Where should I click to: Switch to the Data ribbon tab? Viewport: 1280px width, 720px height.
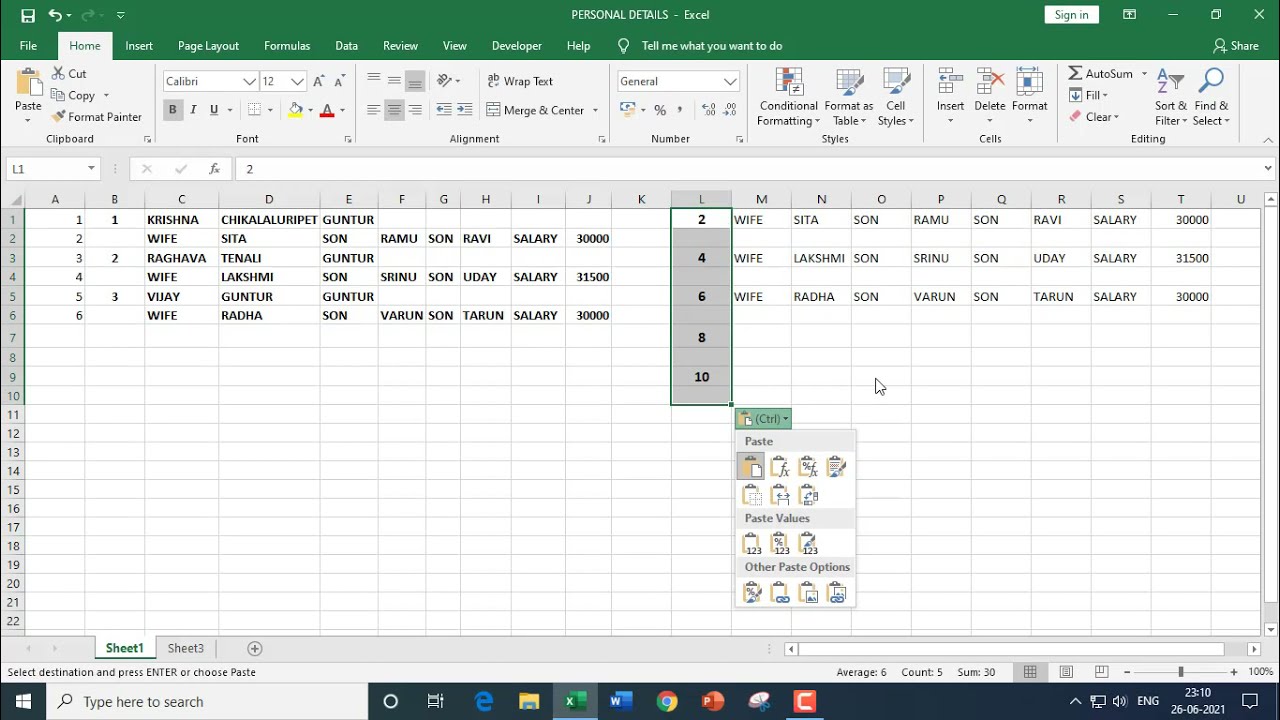click(x=347, y=46)
